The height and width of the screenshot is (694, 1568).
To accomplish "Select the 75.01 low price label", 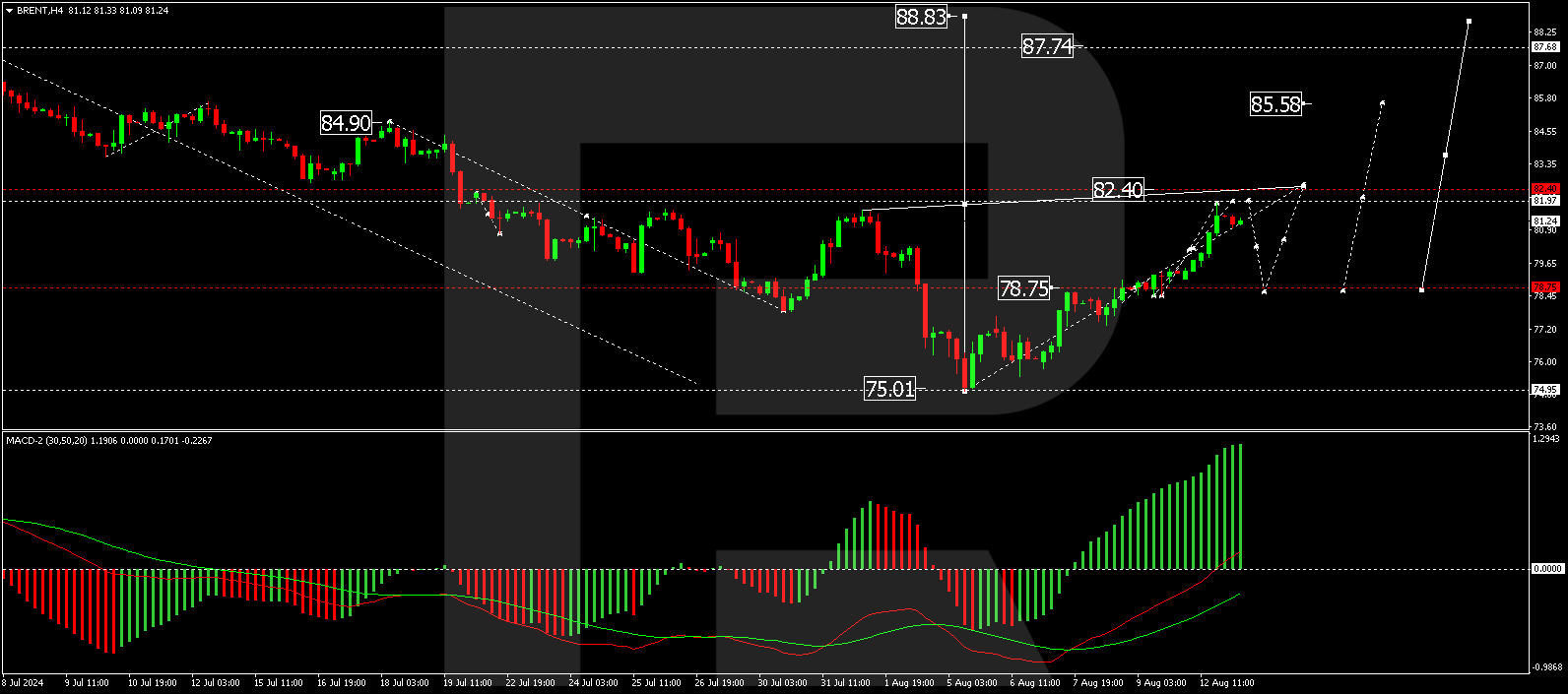I will pos(889,389).
